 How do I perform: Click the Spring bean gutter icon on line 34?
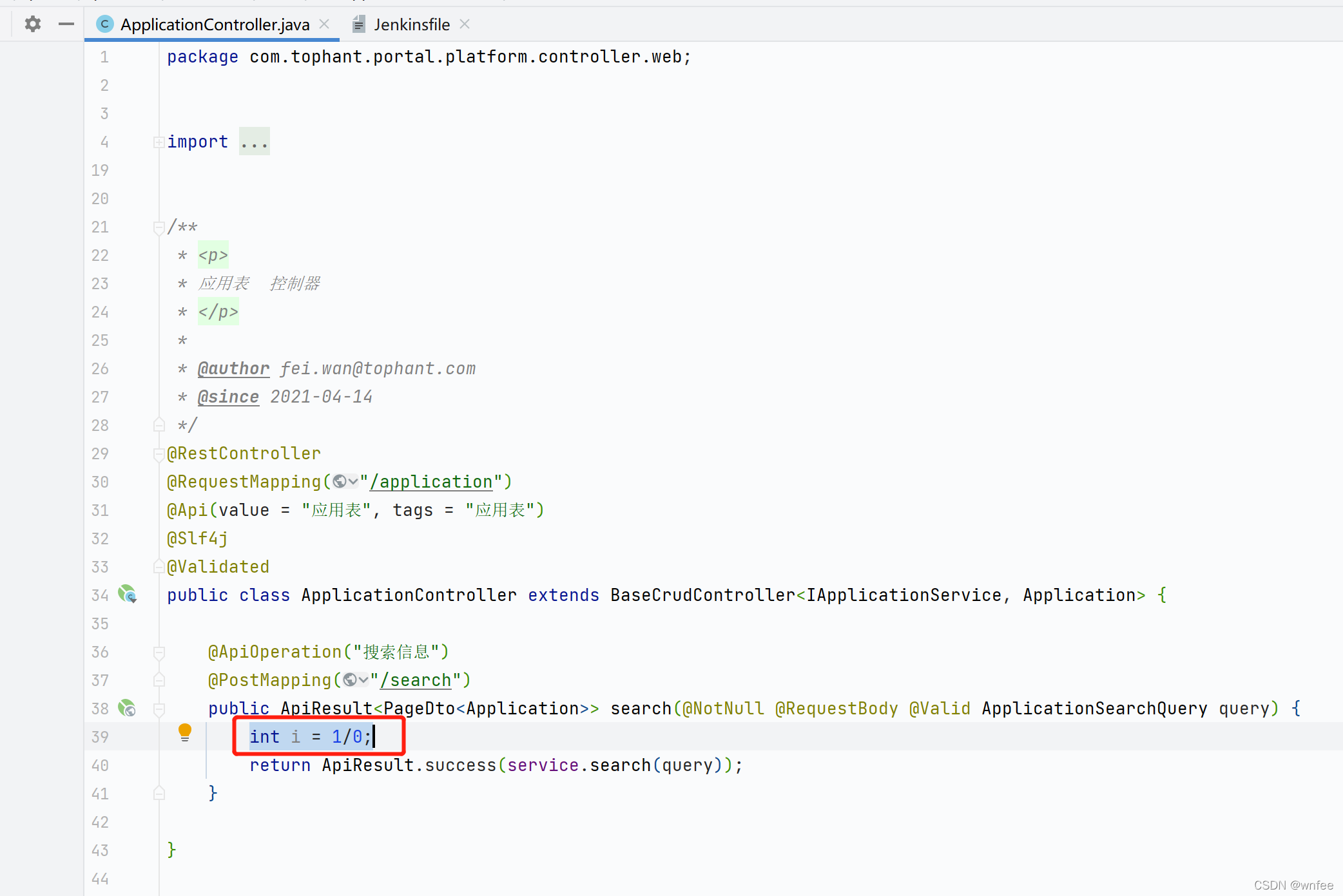click(x=127, y=594)
